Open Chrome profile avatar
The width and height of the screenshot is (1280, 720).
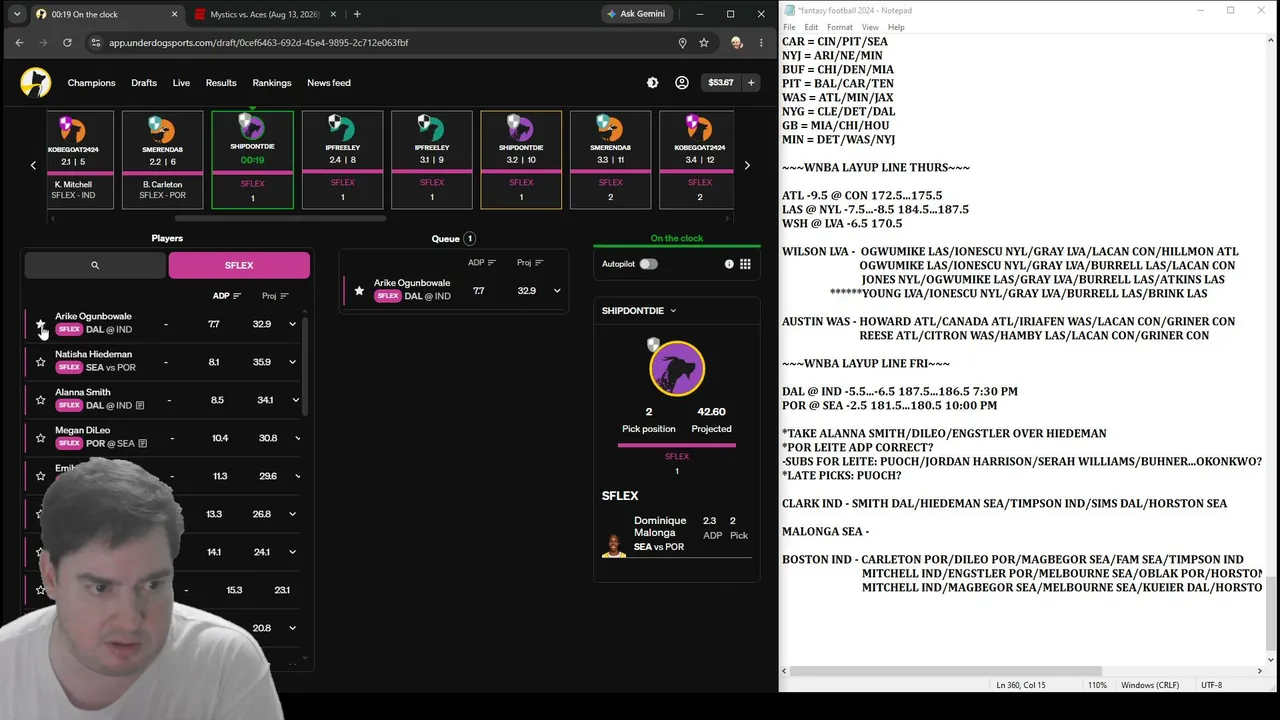[737, 43]
